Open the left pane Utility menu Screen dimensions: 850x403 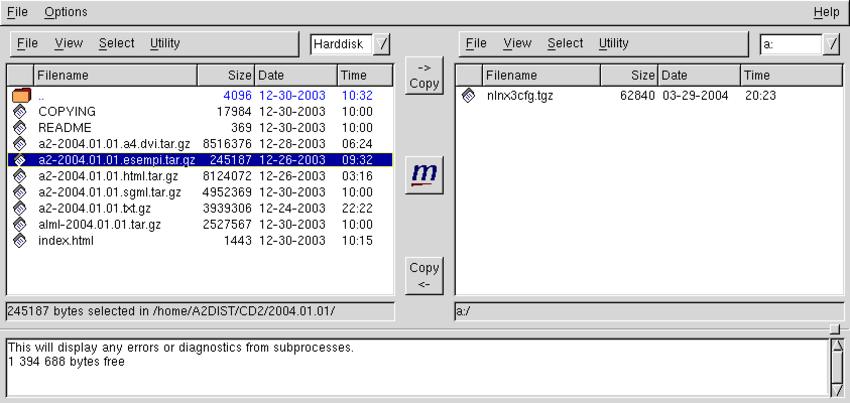click(165, 43)
